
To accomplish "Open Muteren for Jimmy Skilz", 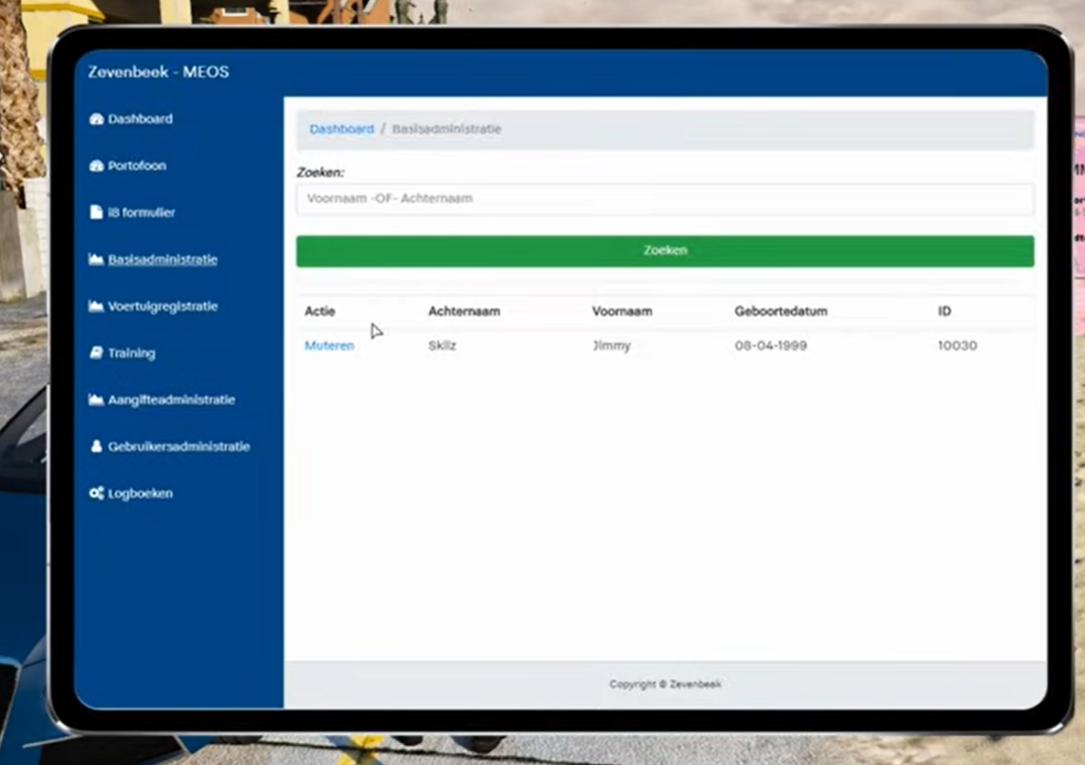I will click(329, 346).
